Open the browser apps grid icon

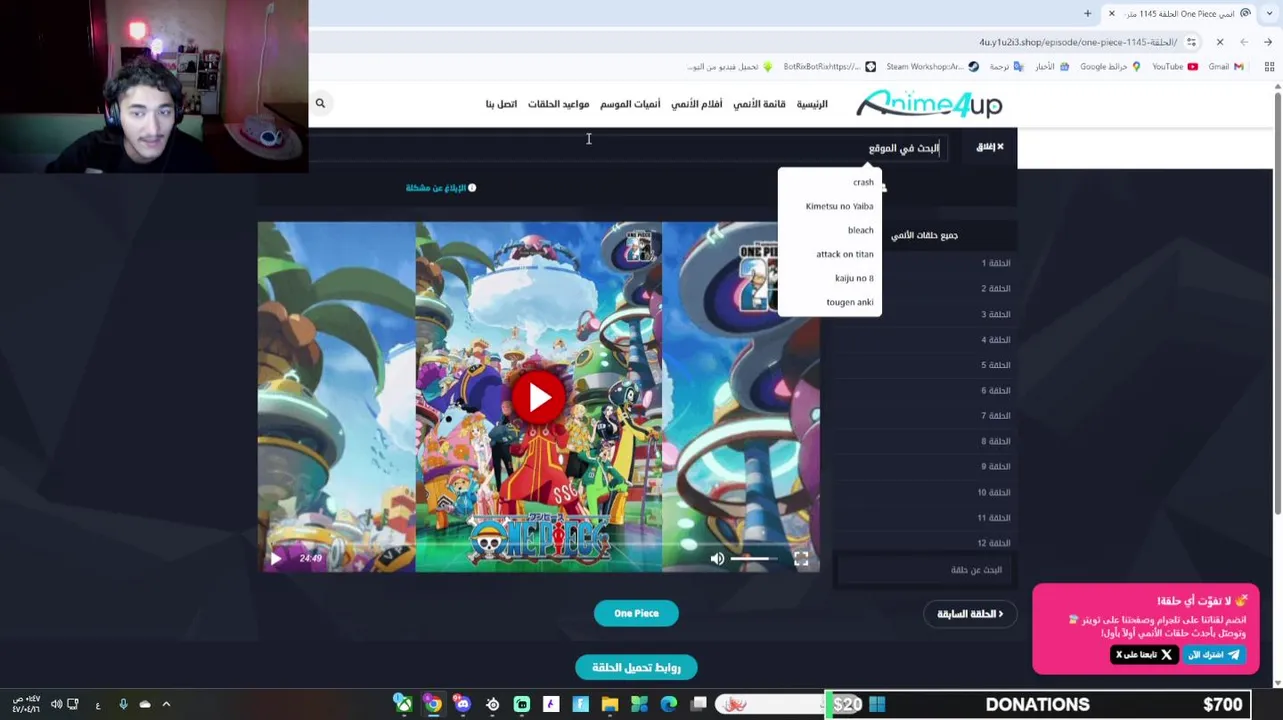(x=1269, y=67)
